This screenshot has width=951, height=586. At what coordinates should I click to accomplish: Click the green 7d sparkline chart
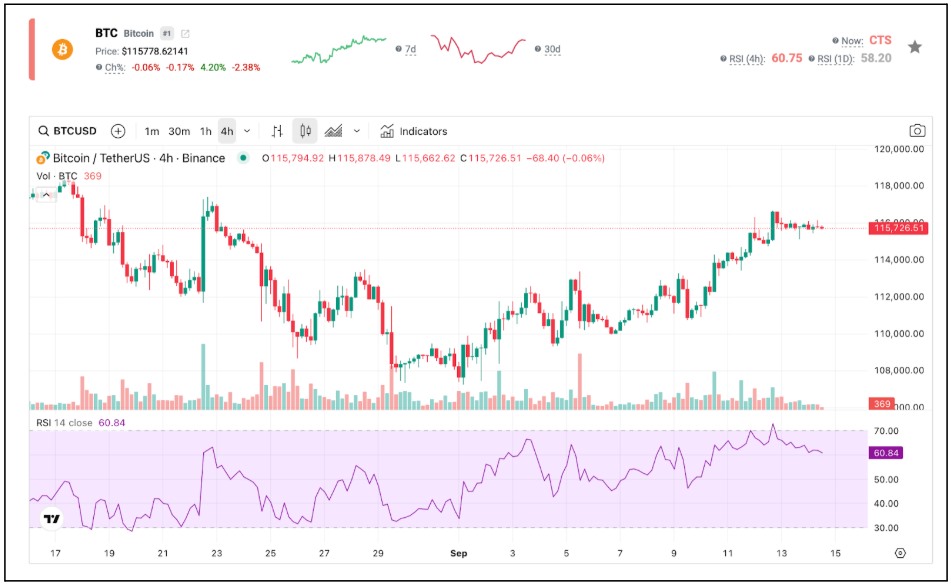pos(338,49)
